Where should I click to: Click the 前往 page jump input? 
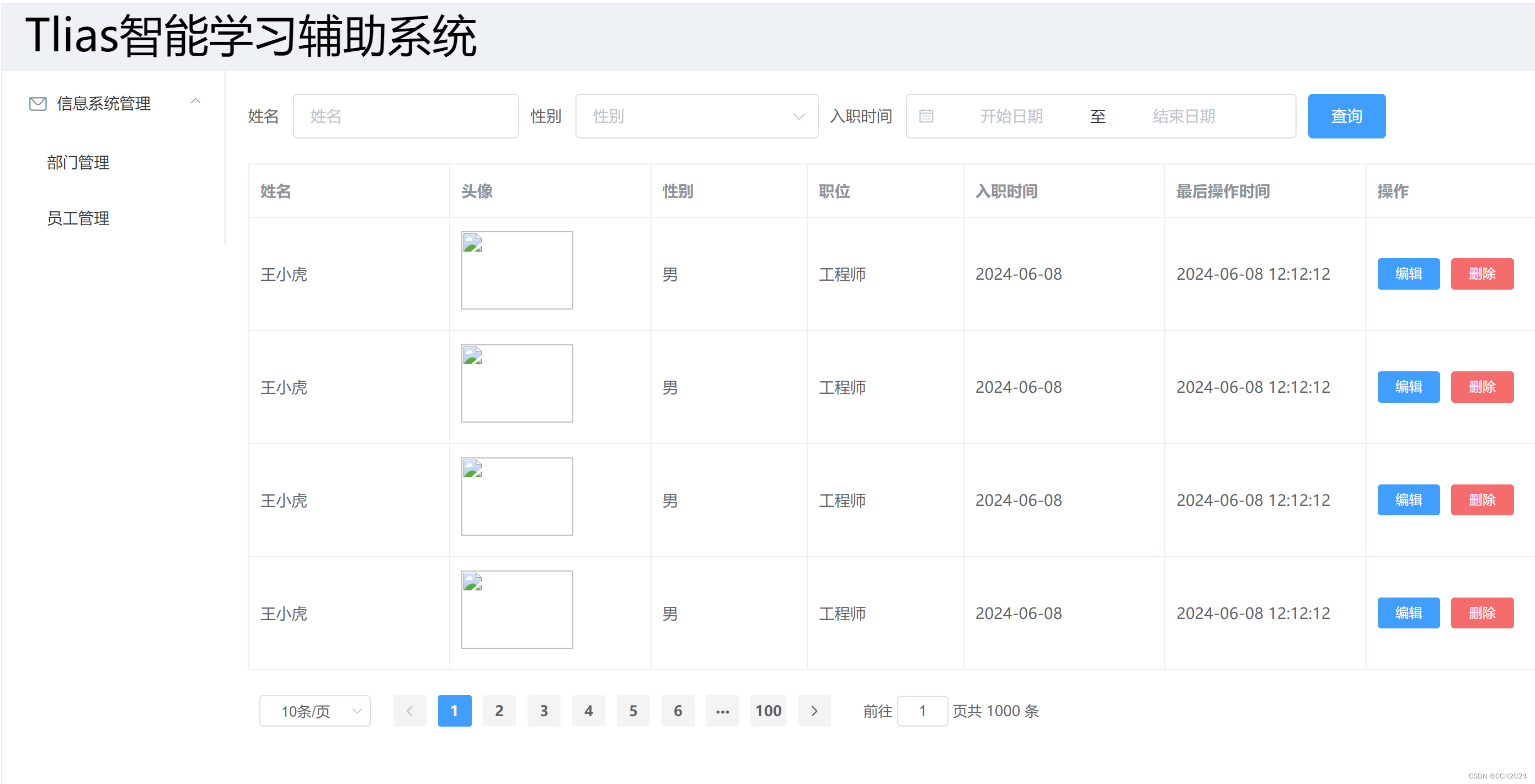[x=923, y=711]
